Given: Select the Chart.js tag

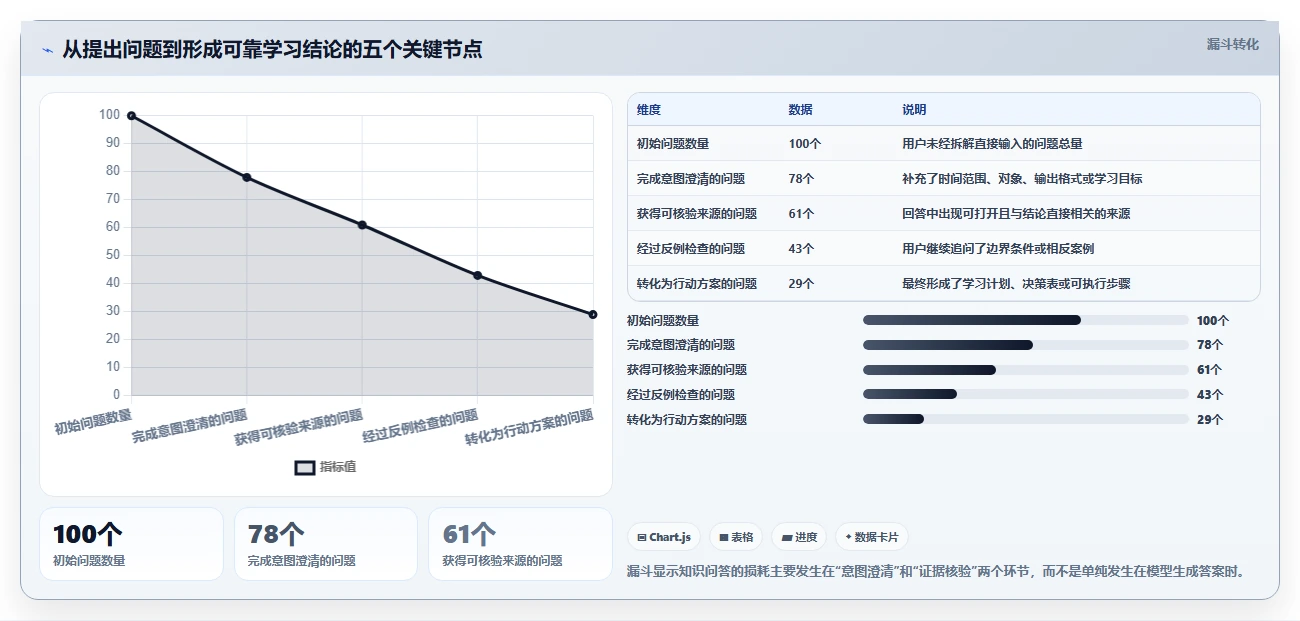Looking at the screenshot, I should [664, 537].
